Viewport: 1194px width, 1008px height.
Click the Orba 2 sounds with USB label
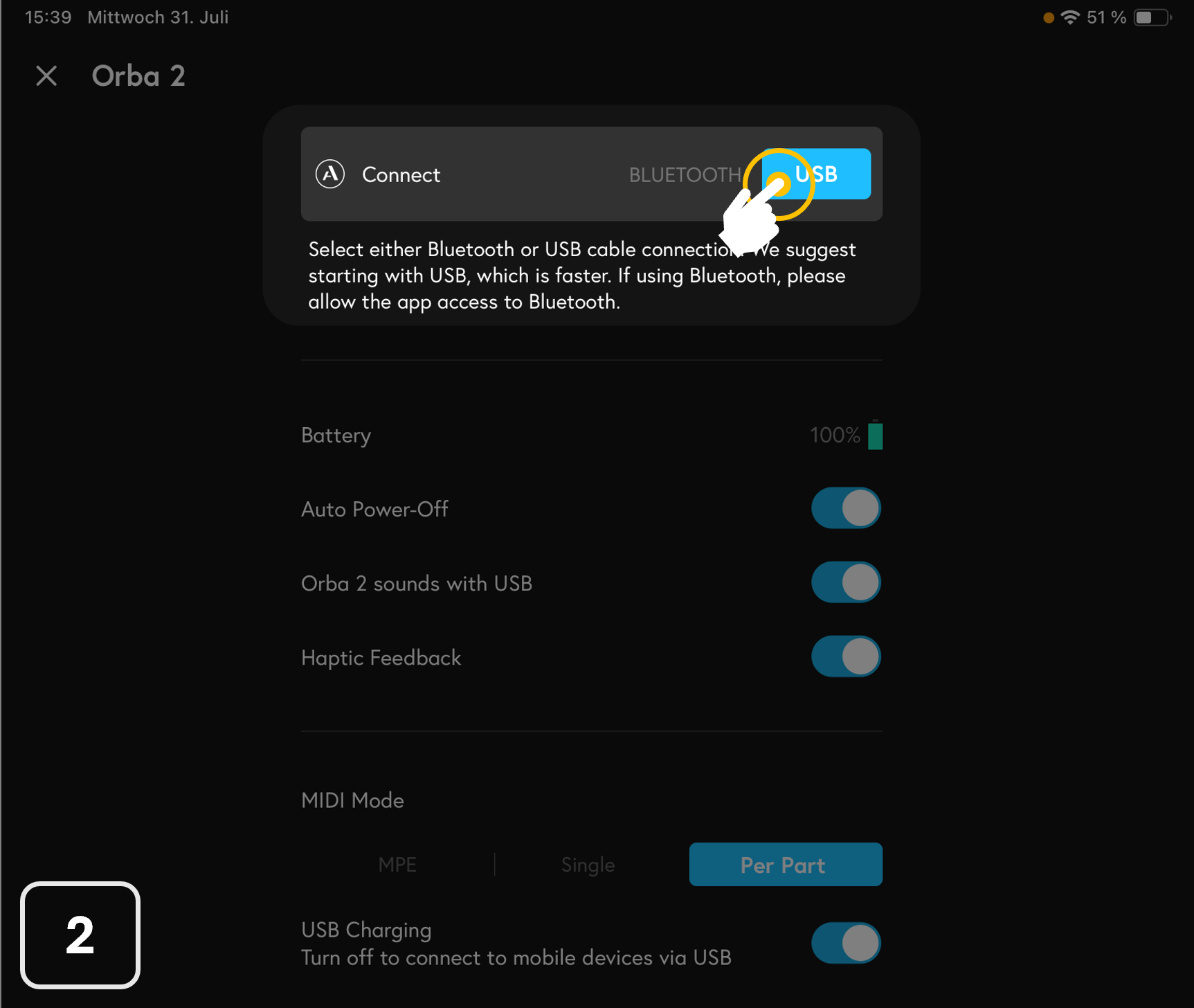click(x=417, y=584)
